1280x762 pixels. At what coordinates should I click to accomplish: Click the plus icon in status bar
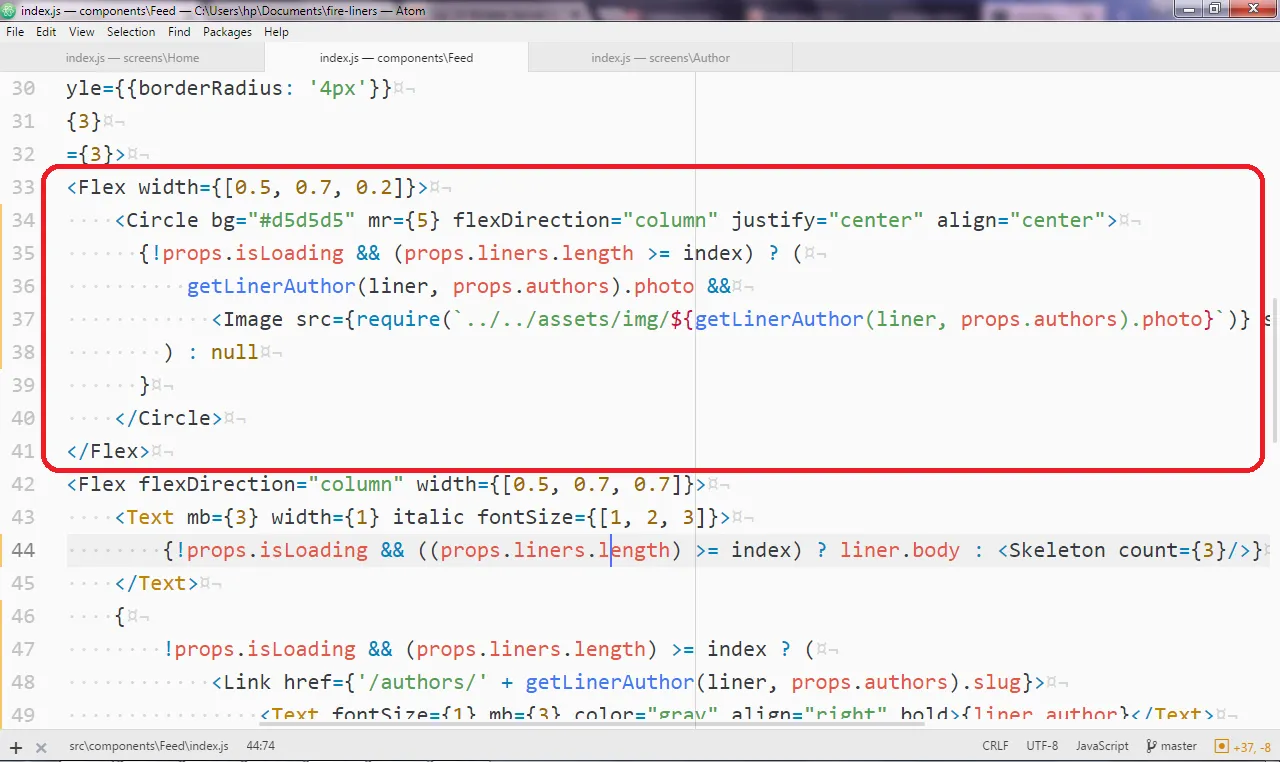click(16, 747)
